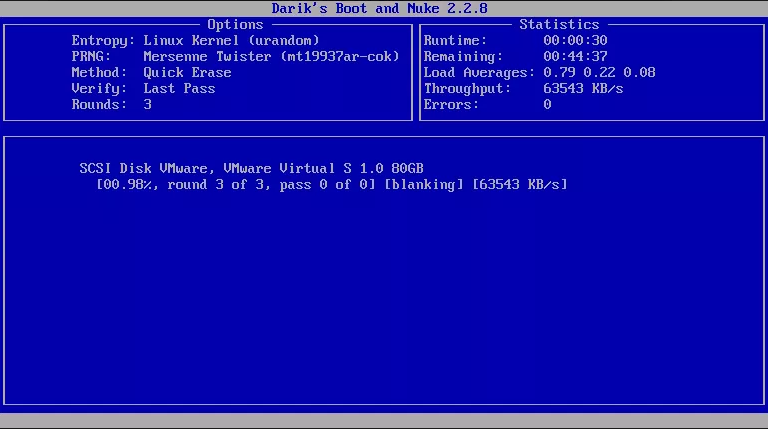
Task: Click the 'Options' panel heading
Action: click(x=235, y=24)
